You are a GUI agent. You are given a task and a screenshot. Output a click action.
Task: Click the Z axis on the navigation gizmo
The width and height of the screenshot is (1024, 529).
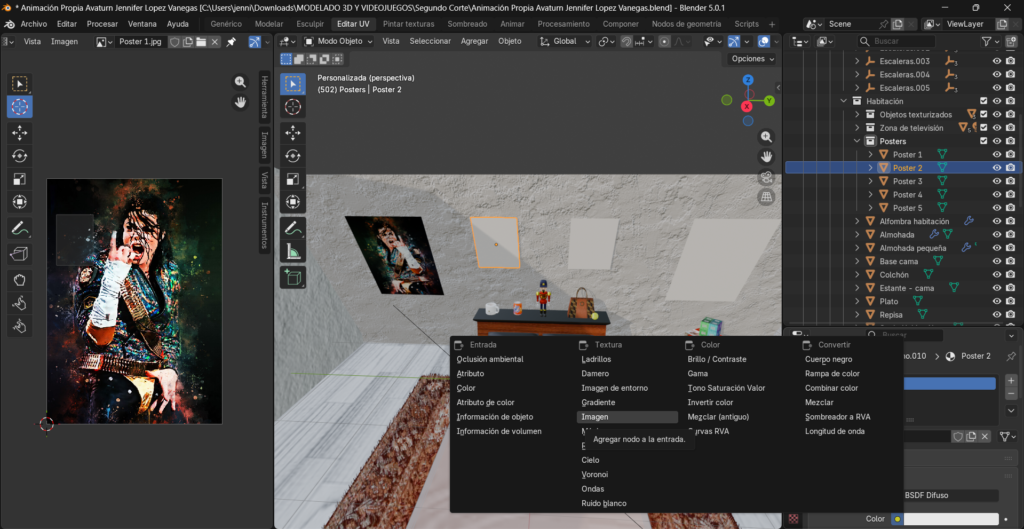748,80
